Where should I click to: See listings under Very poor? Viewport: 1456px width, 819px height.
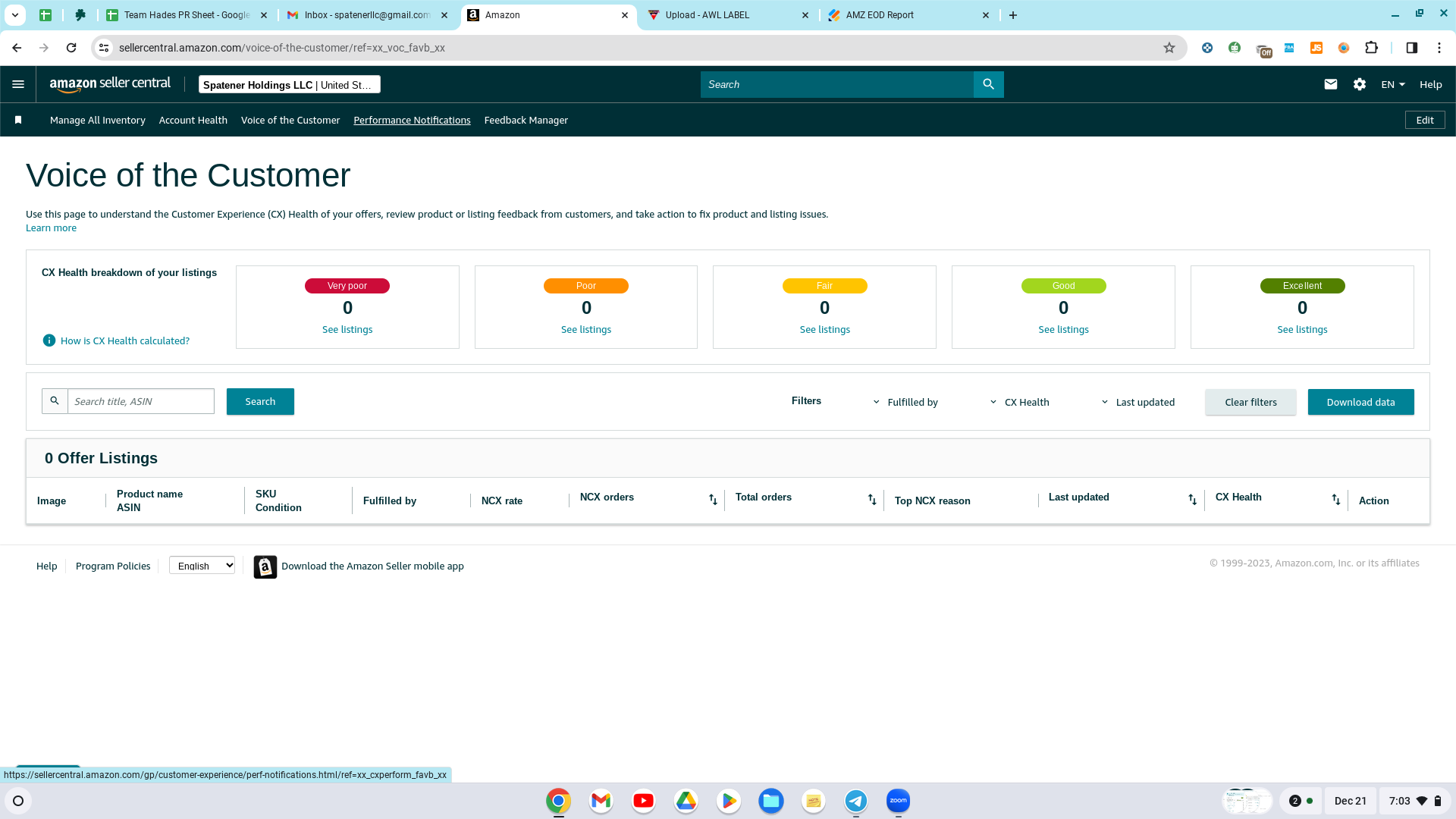[347, 329]
